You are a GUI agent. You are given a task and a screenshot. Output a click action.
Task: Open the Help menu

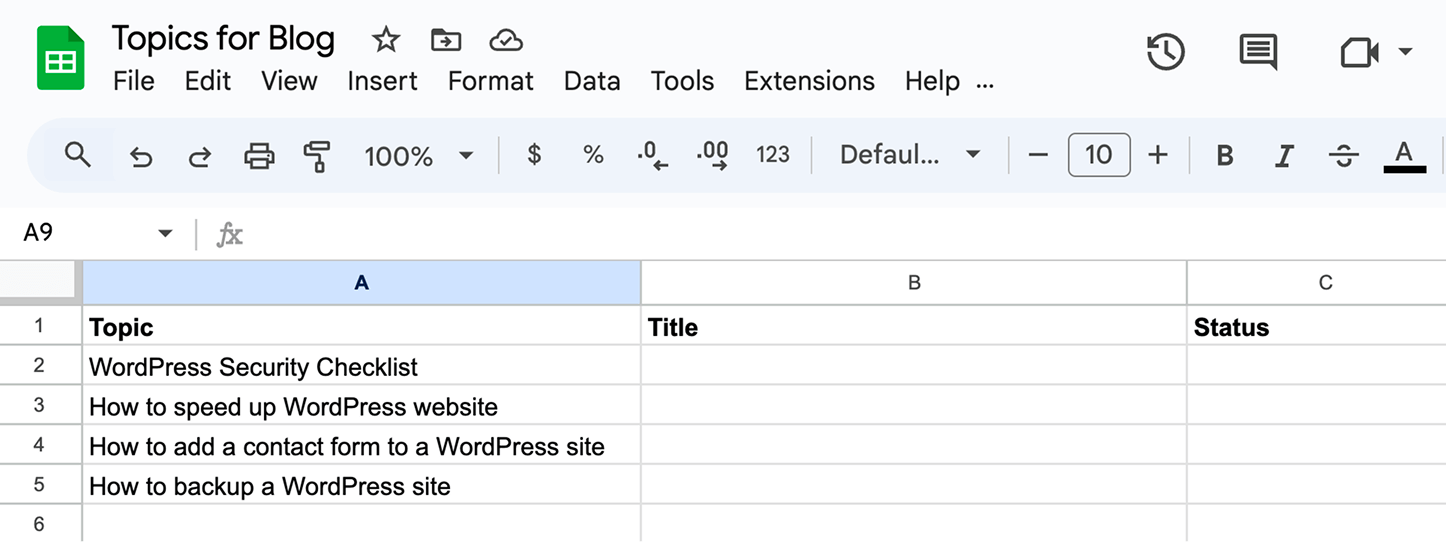click(x=932, y=81)
